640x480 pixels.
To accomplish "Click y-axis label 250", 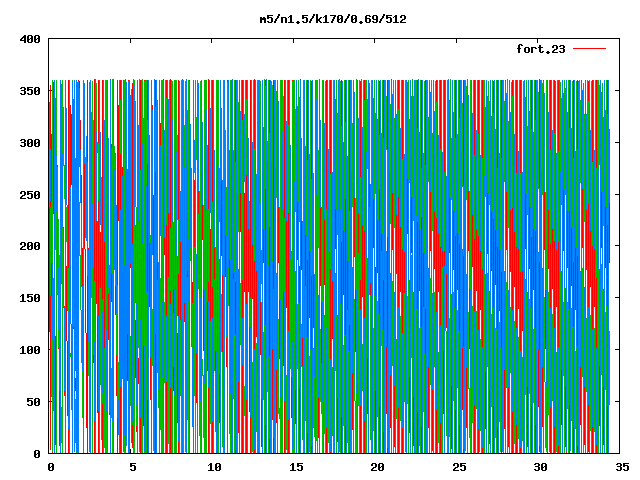I will [30, 195].
